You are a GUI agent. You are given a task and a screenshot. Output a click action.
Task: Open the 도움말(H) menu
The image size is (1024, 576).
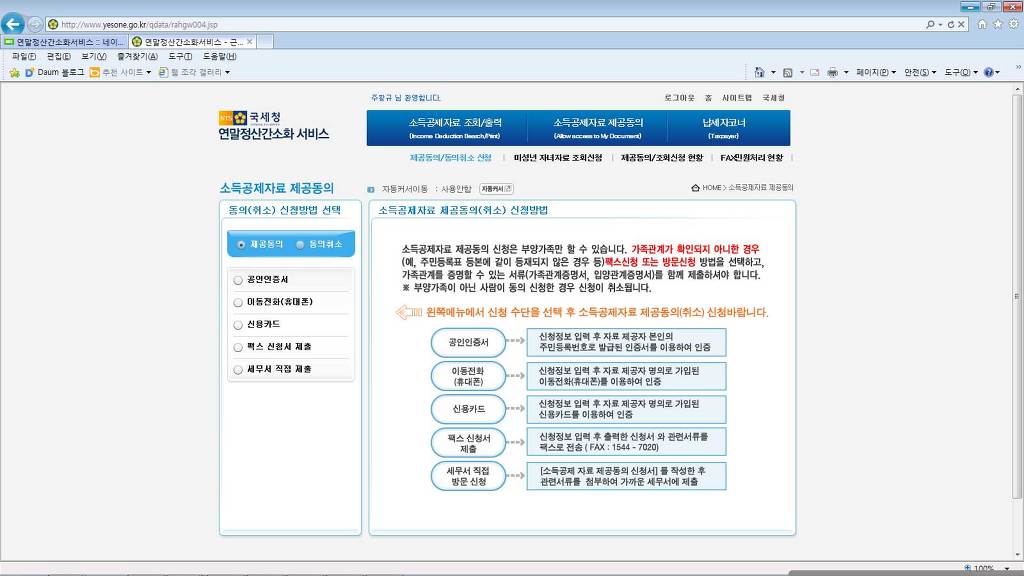point(219,57)
